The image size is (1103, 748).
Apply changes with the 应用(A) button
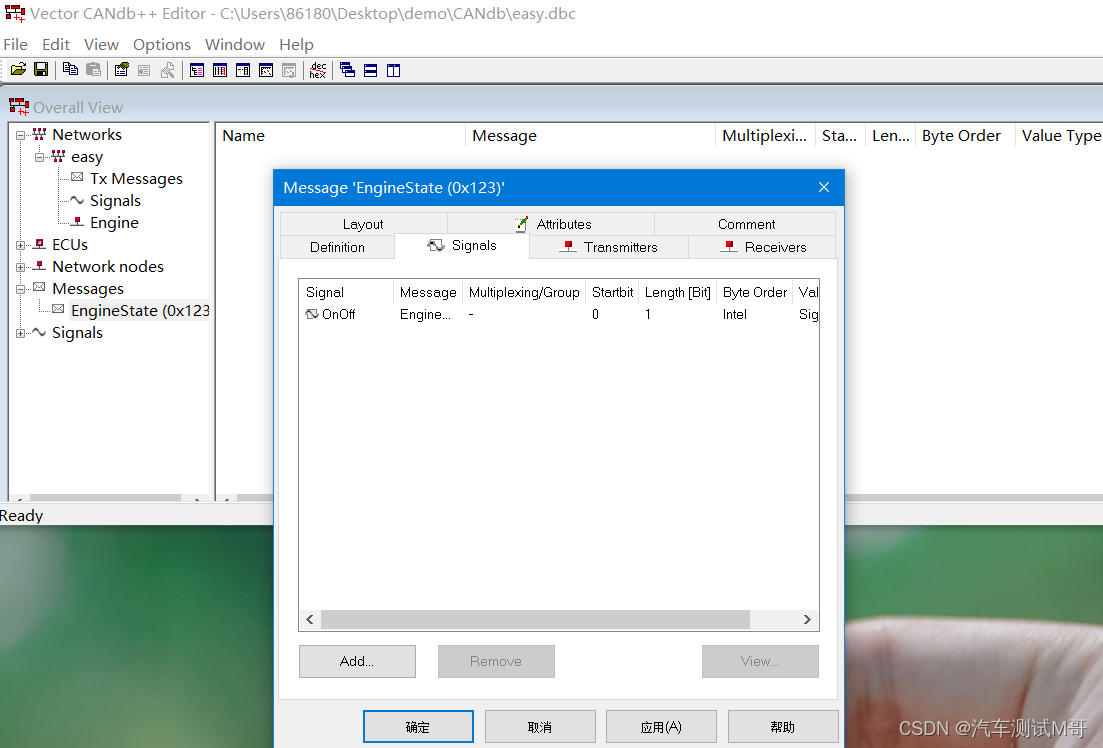pos(661,727)
